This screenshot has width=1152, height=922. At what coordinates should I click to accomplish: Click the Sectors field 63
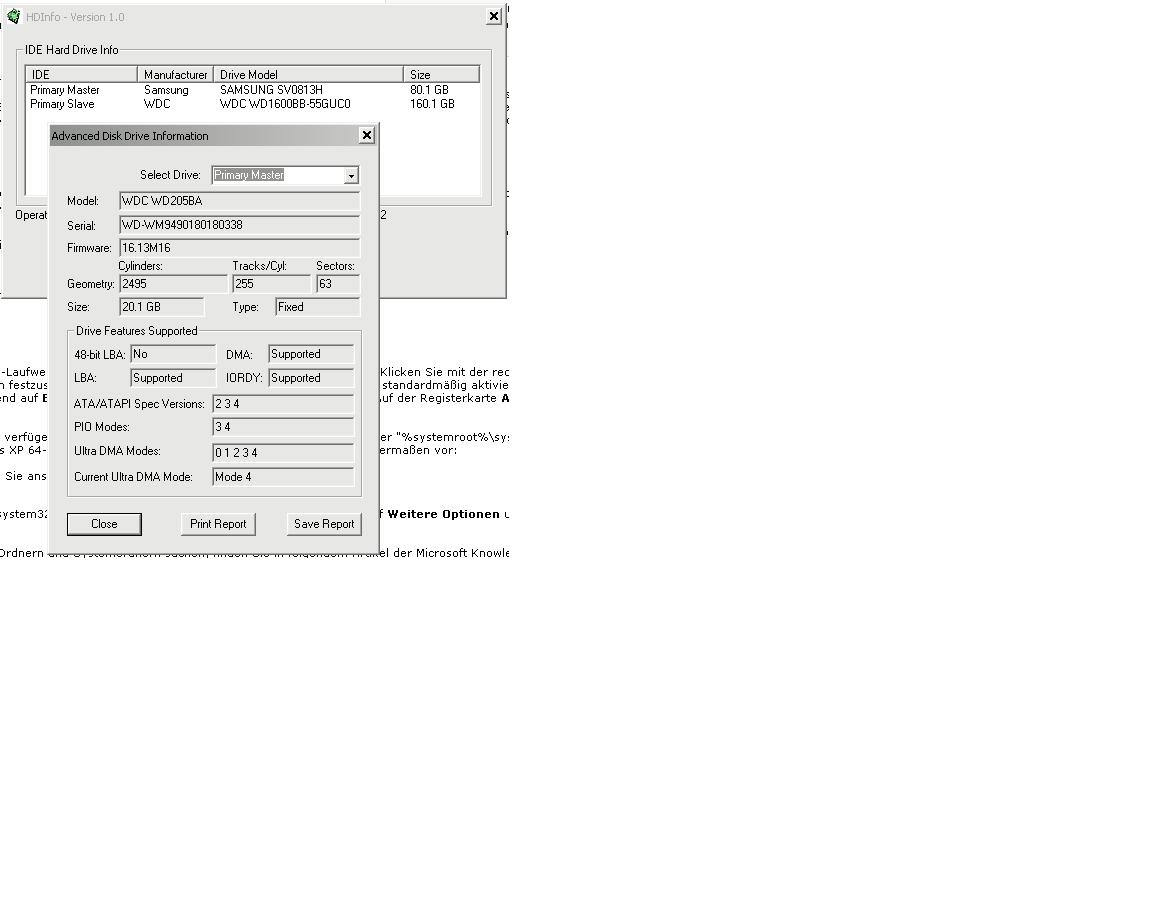pos(338,284)
